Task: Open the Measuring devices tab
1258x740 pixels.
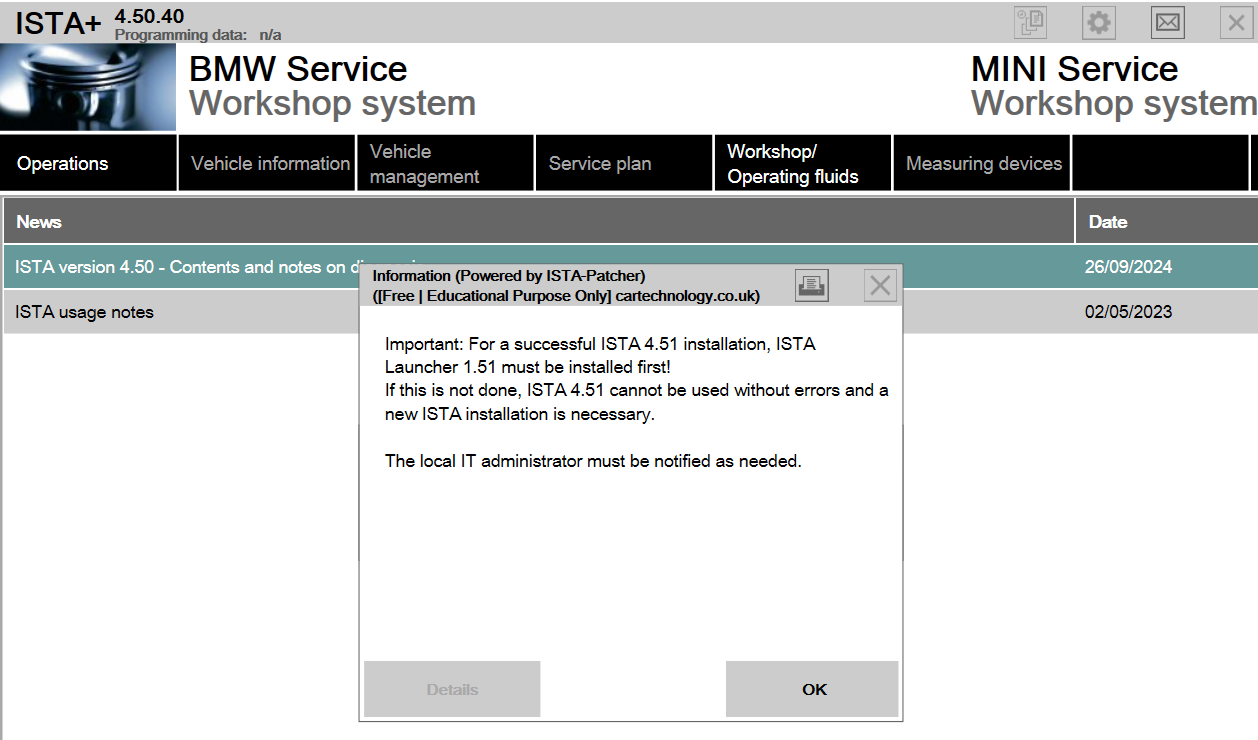Action: (982, 163)
